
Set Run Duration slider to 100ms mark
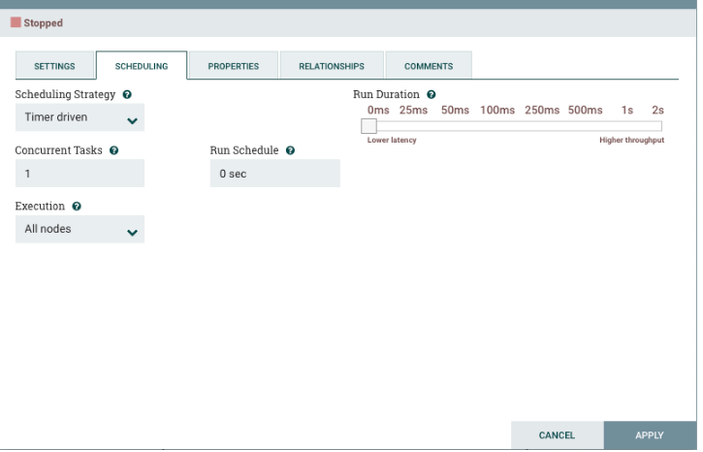[498, 126]
